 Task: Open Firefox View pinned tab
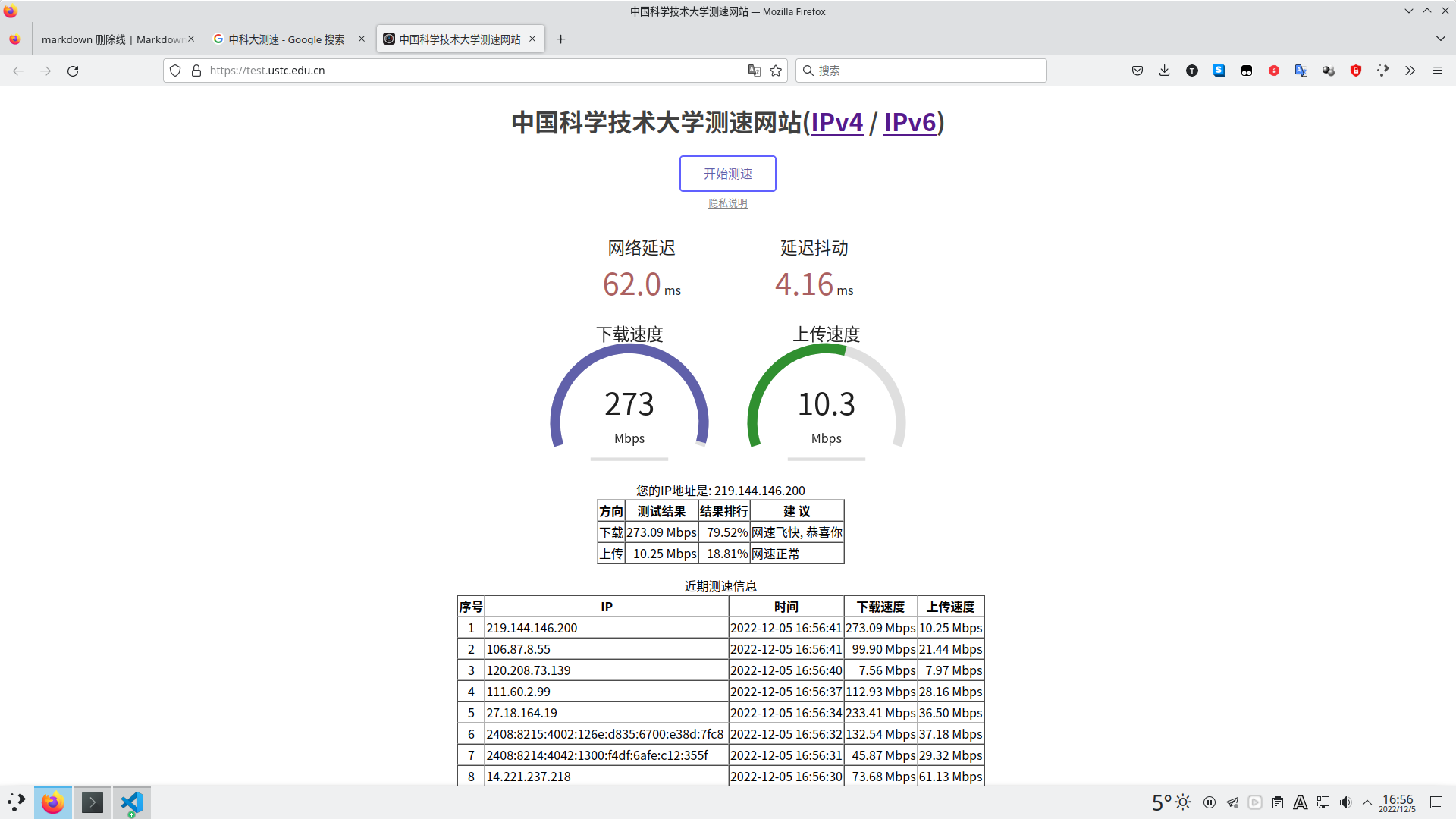coord(15,39)
